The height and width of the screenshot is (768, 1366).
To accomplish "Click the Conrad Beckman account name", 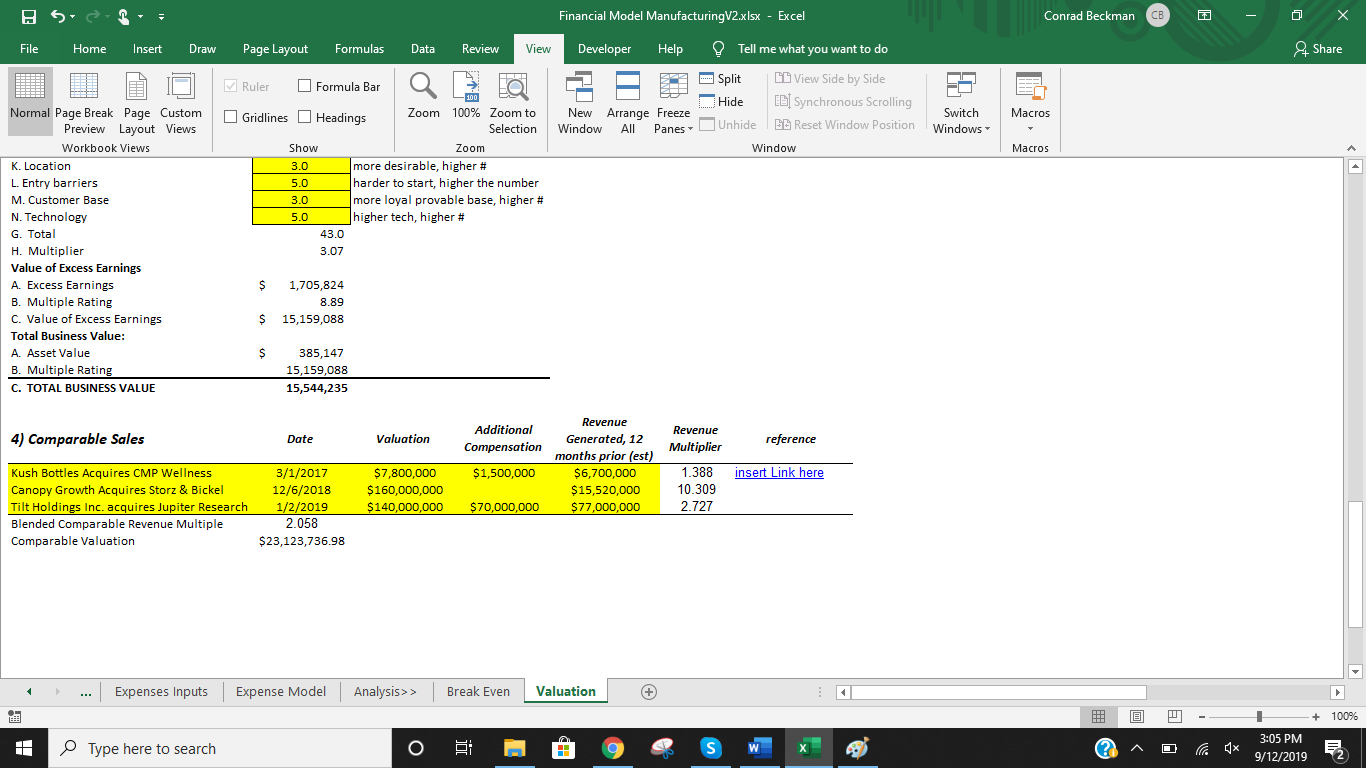I will pos(1088,16).
